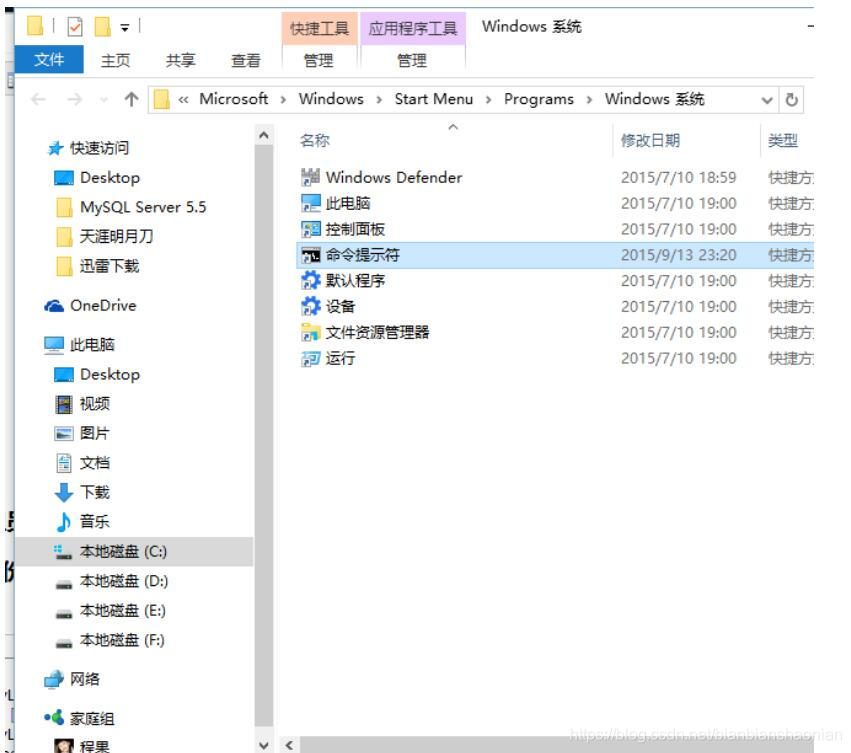
Task: Select 本地磁盘 (C:) drive
Action: [134, 552]
